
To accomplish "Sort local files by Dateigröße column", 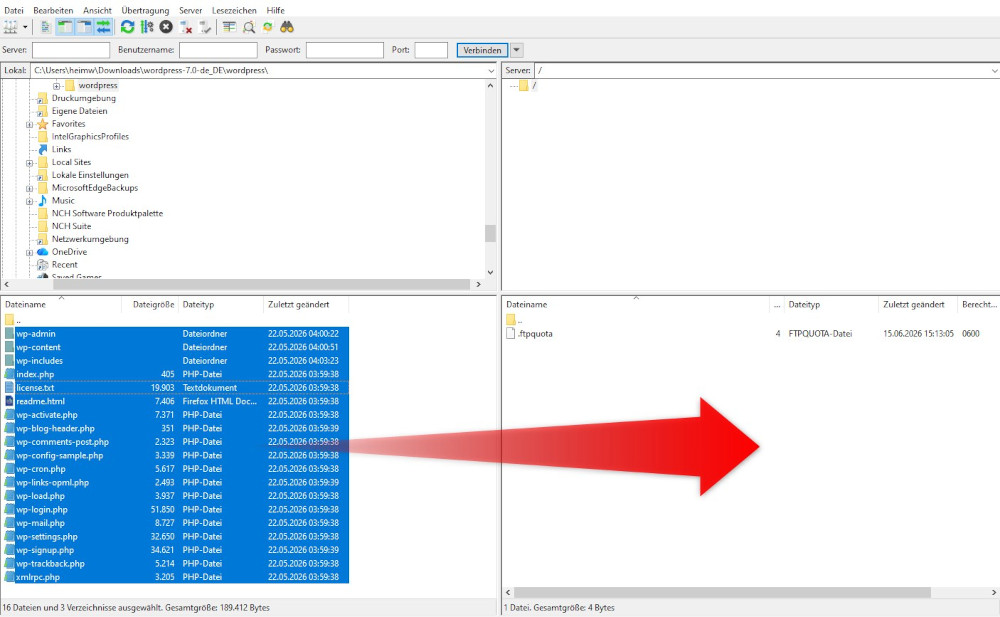I will pos(153,305).
